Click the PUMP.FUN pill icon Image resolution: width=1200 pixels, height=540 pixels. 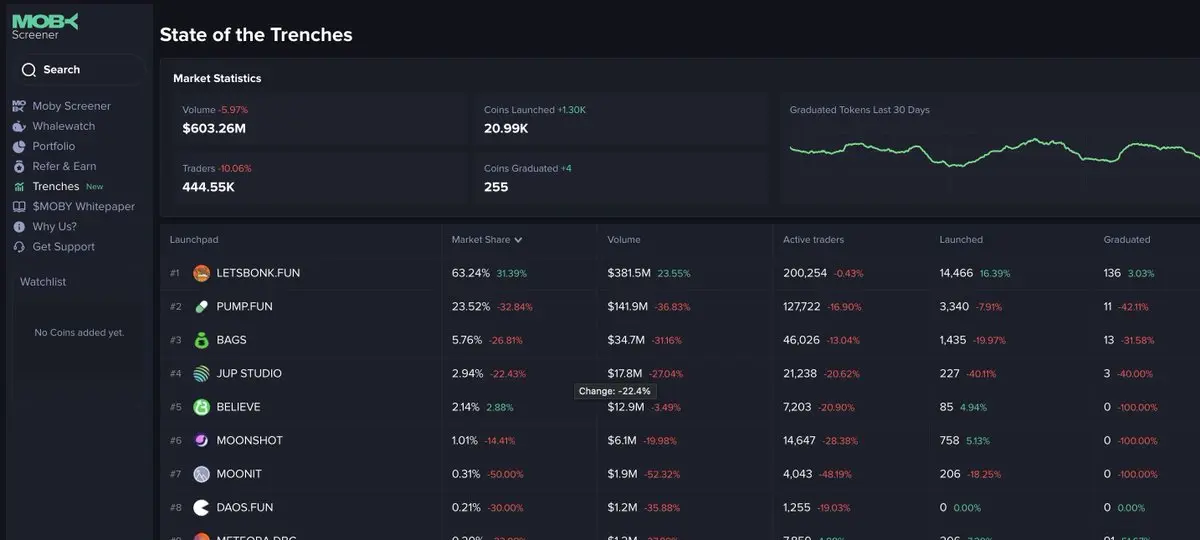(x=201, y=307)
